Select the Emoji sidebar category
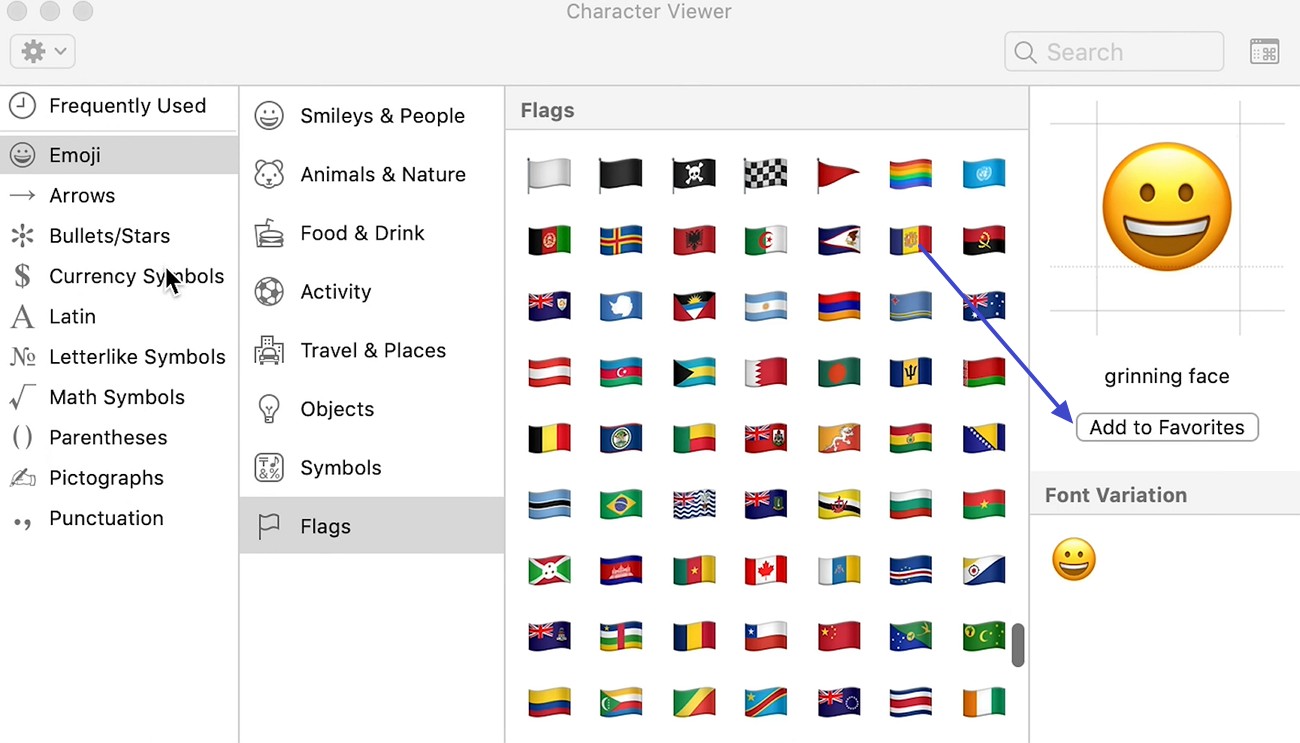 [x=119, y=155]
